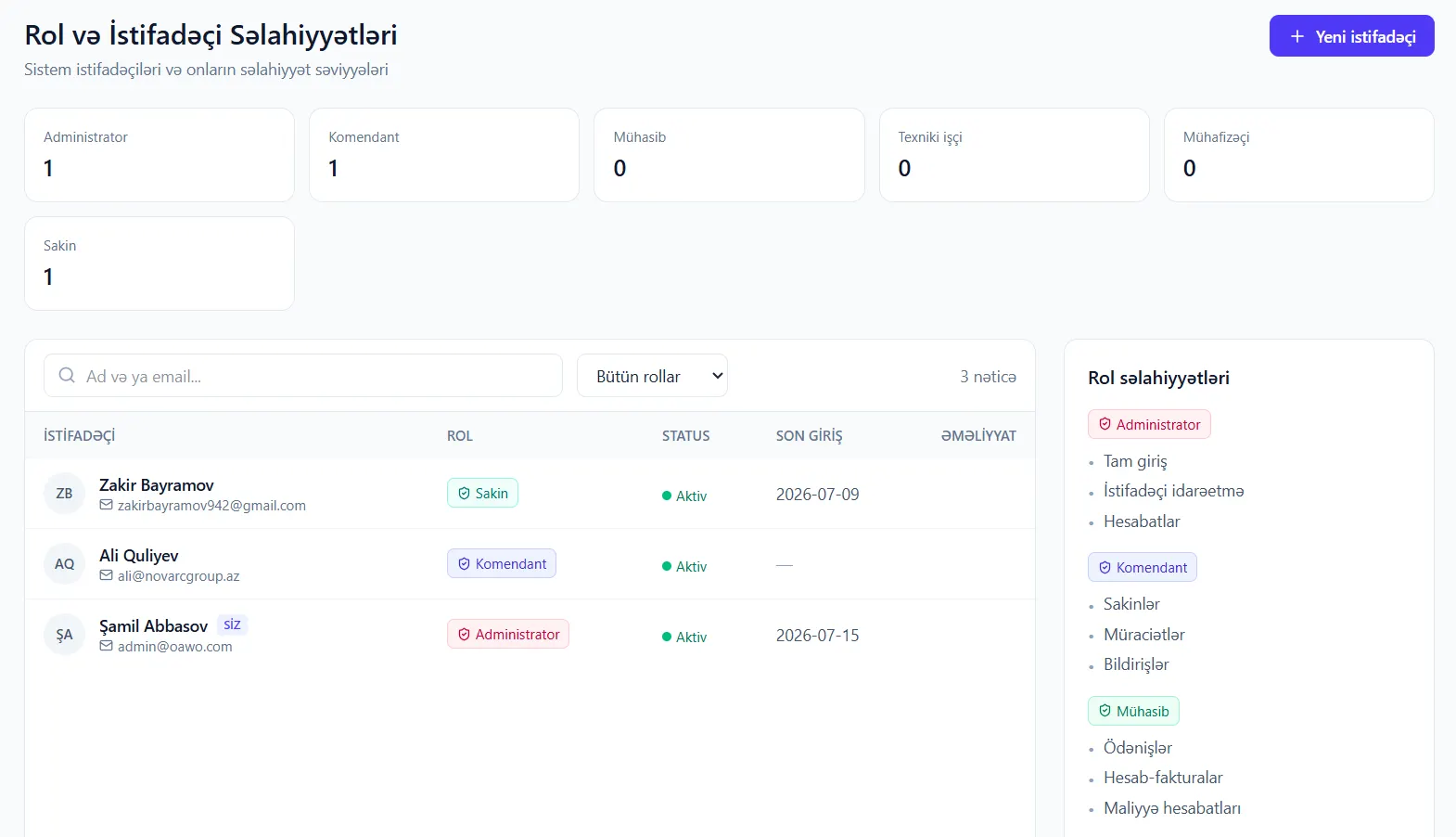Click the dropdown chevron of role filter
This screenshot has width=1456, height=837.
pos(717,376)
